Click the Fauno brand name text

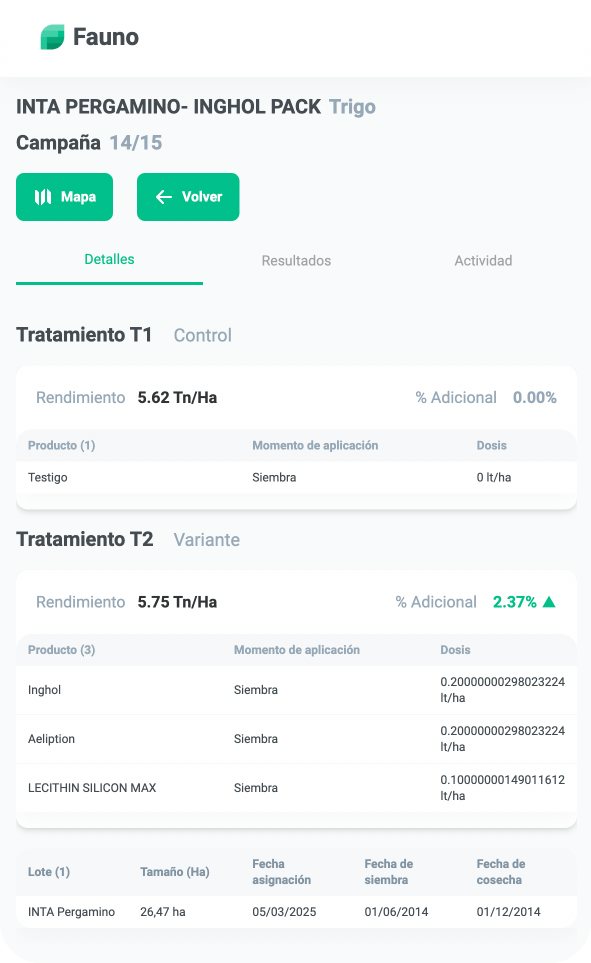106,37
